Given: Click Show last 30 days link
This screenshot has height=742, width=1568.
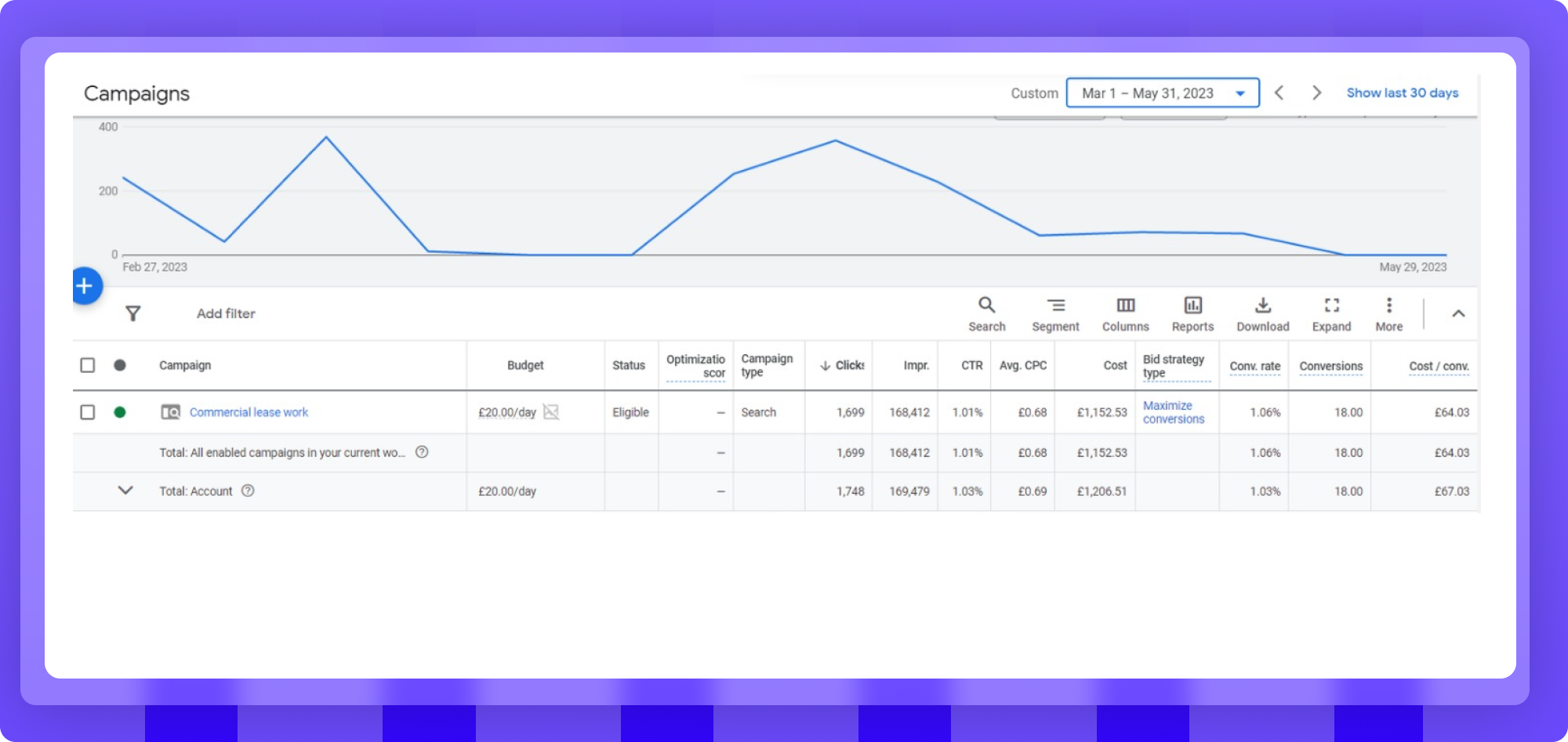Looking at the screenshot, I should point(1402,93).
